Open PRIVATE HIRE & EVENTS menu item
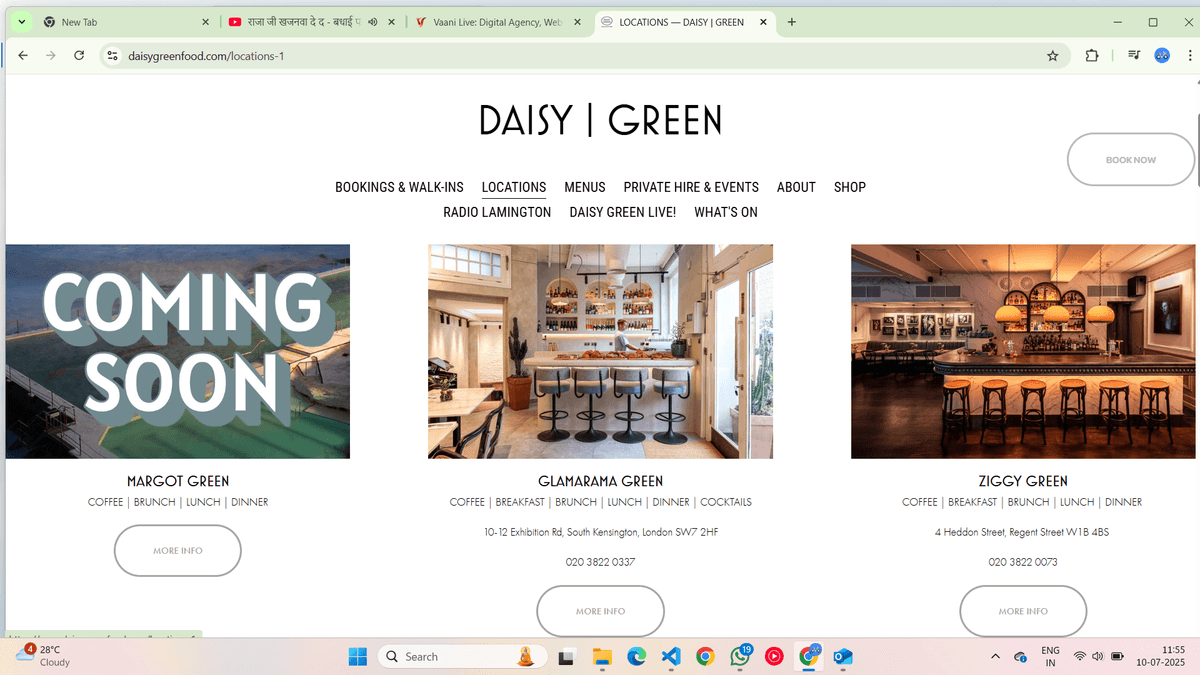The height and width of the screenshot is (675, 1200). tap(691, 187)
